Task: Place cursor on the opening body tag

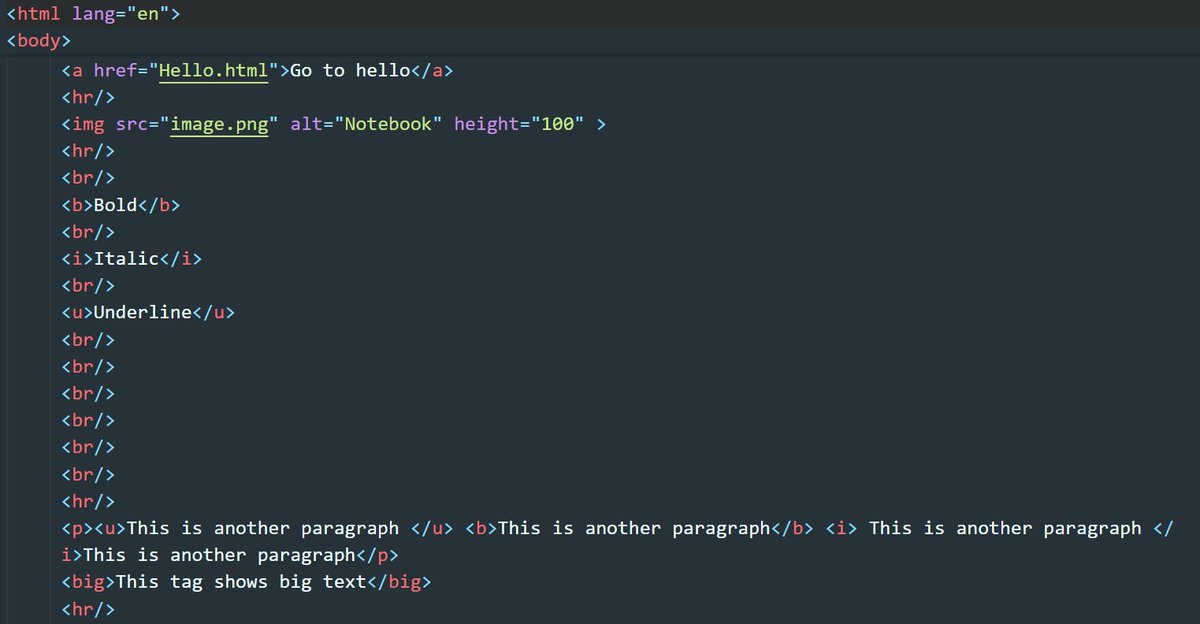Action: tap(38, 43)
